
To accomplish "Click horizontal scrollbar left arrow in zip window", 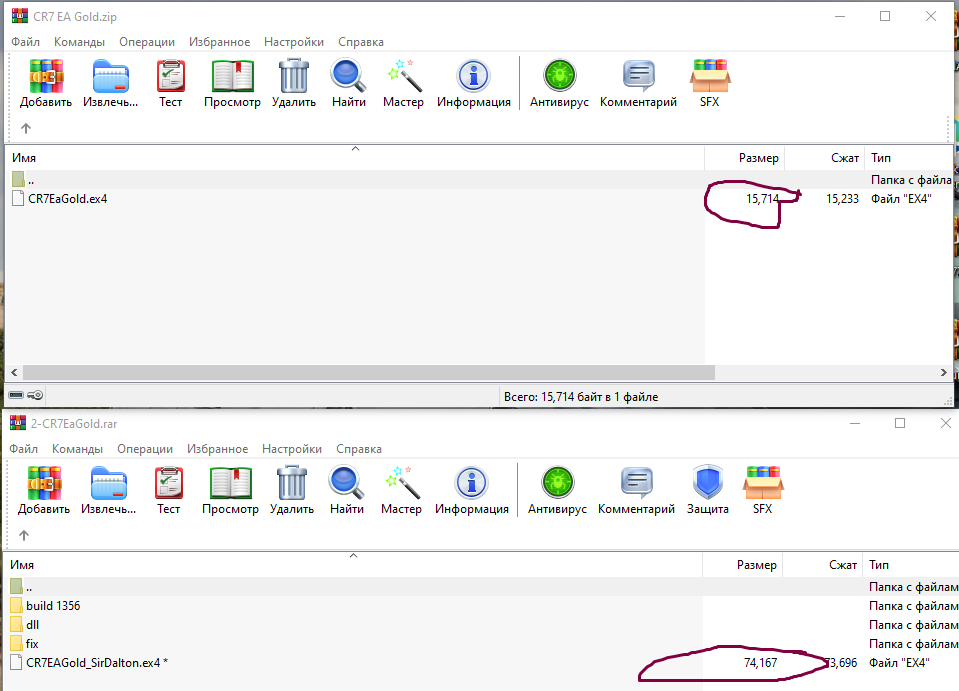I will tap(14, 372).
